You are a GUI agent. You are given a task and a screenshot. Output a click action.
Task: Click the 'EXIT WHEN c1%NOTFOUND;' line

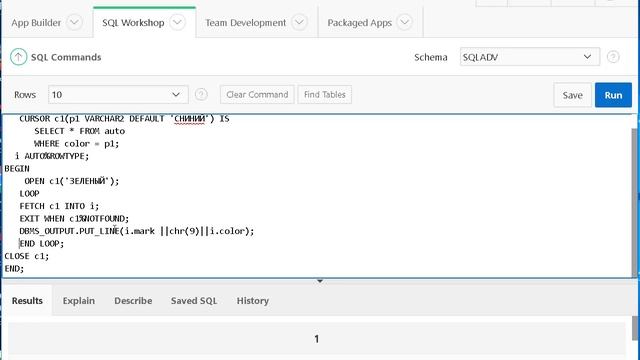pos(74,219)
